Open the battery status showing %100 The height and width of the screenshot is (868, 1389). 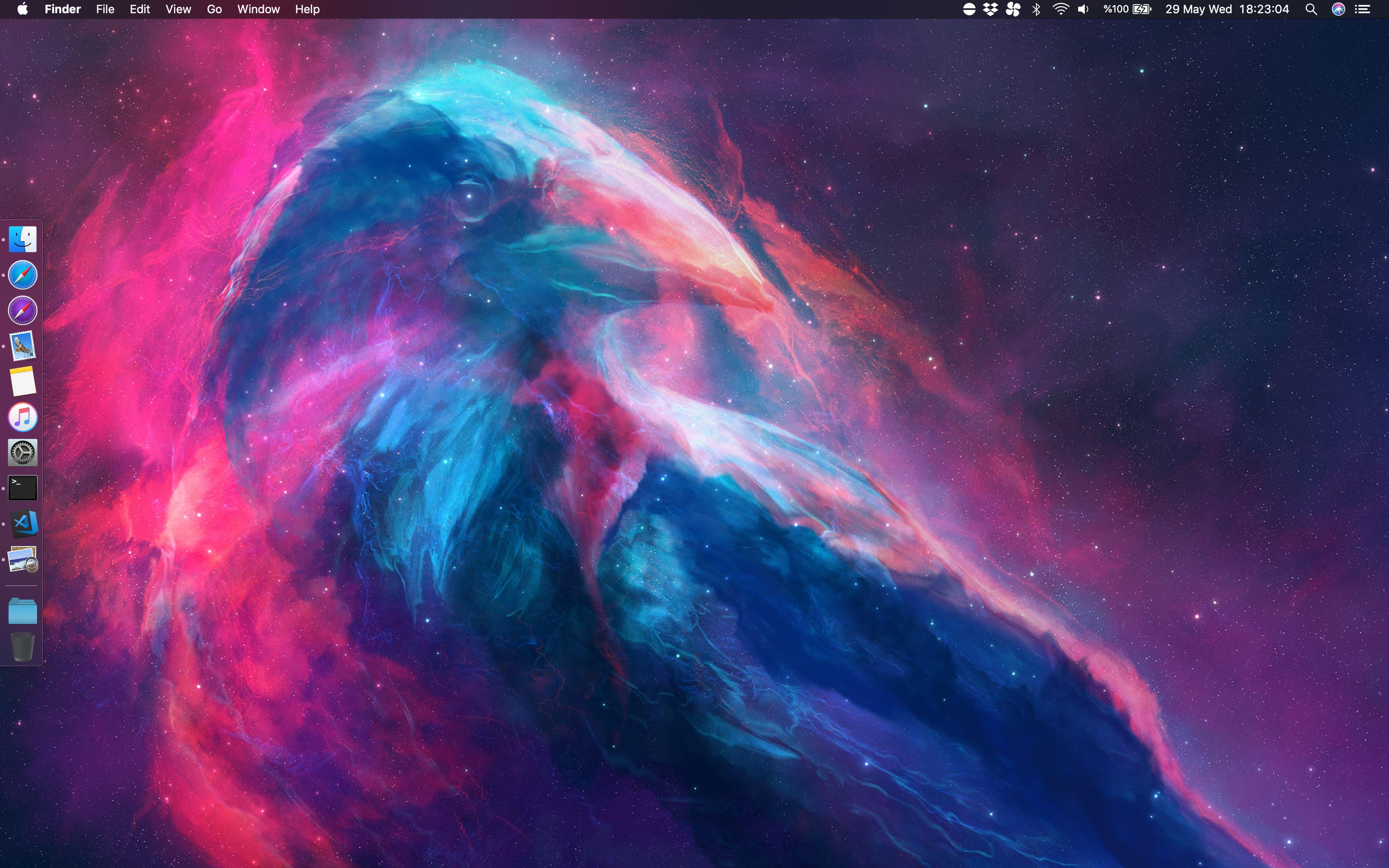coord(1127,9)
